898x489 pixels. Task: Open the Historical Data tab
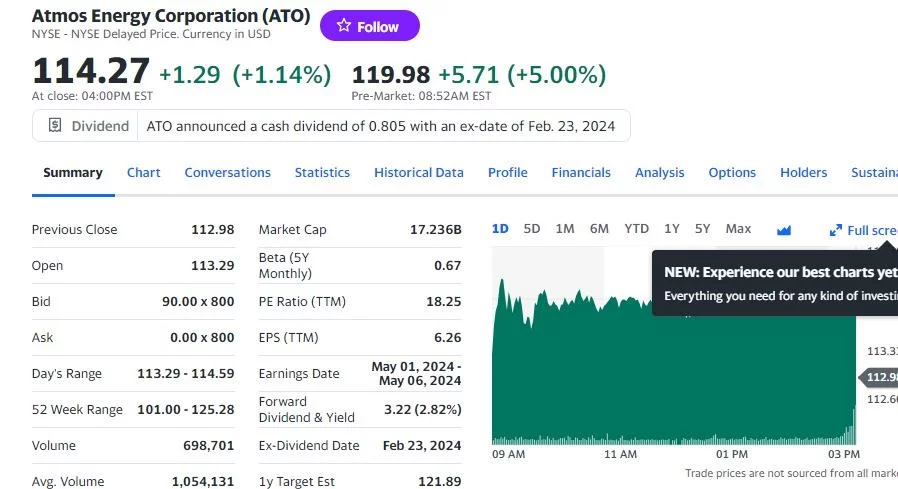(419, 172)
